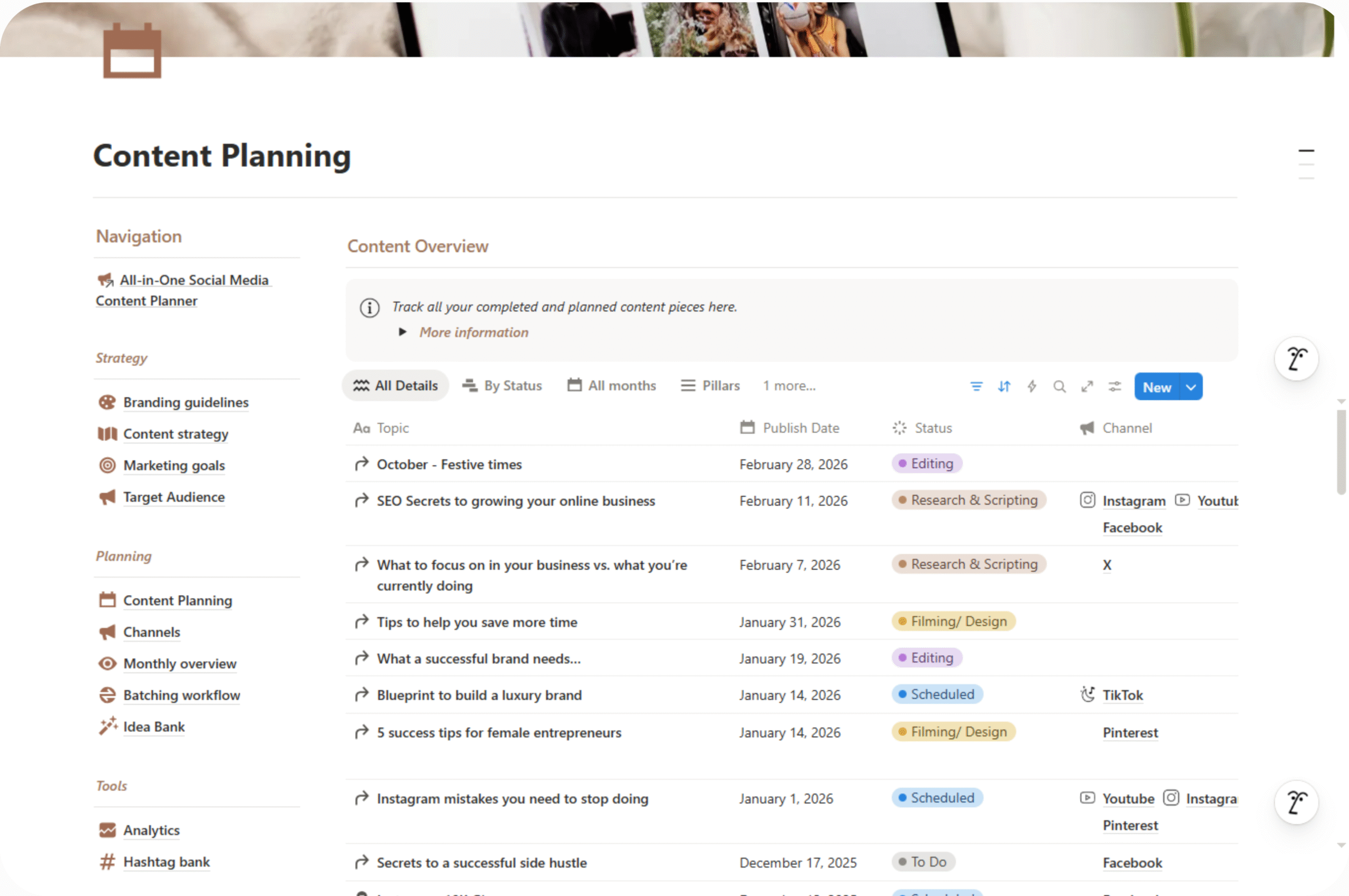
Task: Open the Pillars view tab
Action: [x=710, y=386]
